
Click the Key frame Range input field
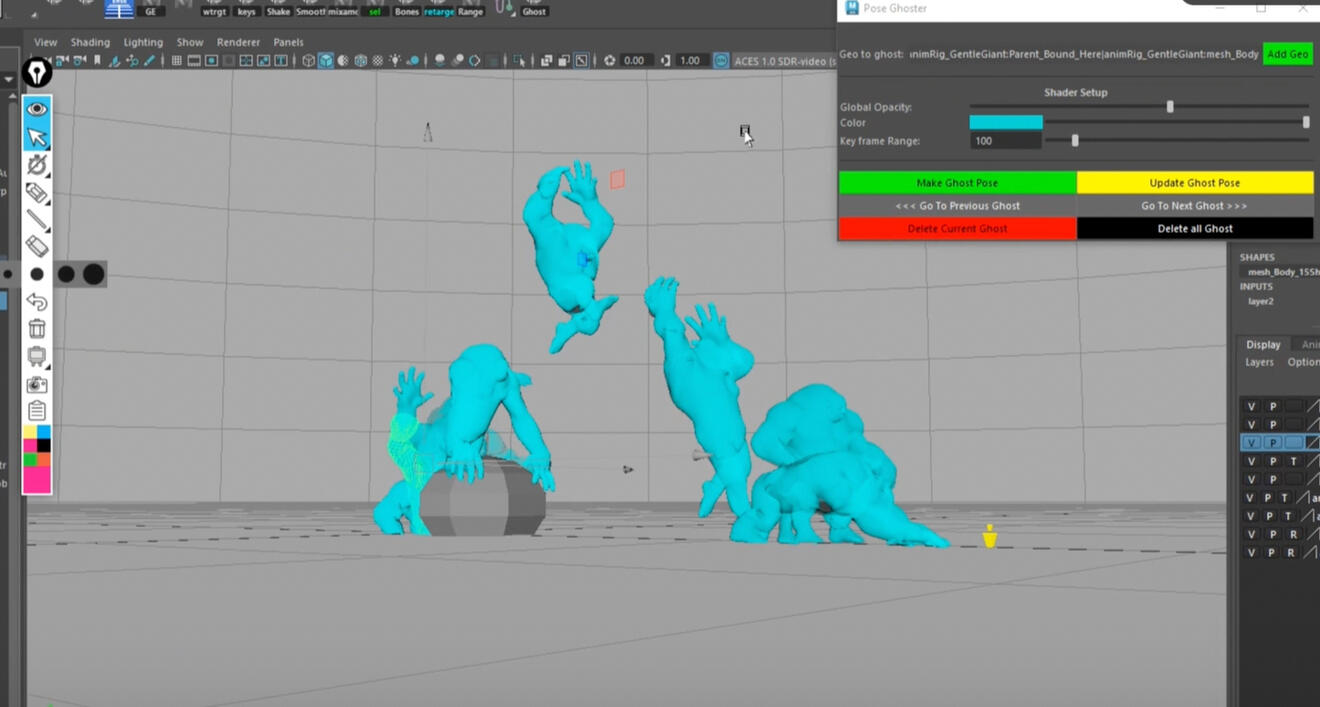pos(1004,141)
